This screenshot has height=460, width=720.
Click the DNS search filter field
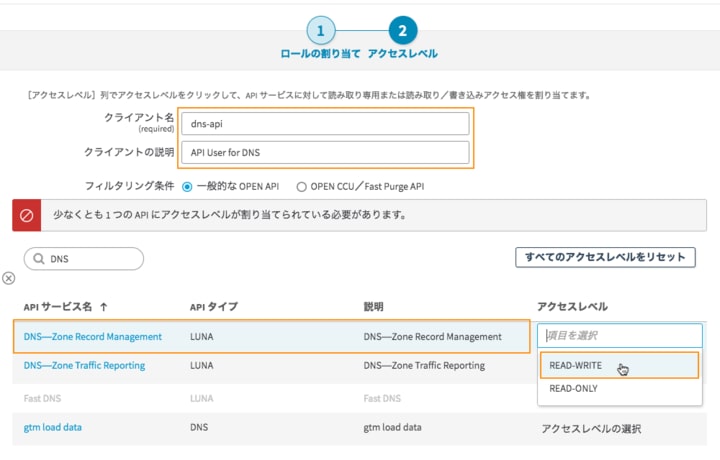click(90, 259)
